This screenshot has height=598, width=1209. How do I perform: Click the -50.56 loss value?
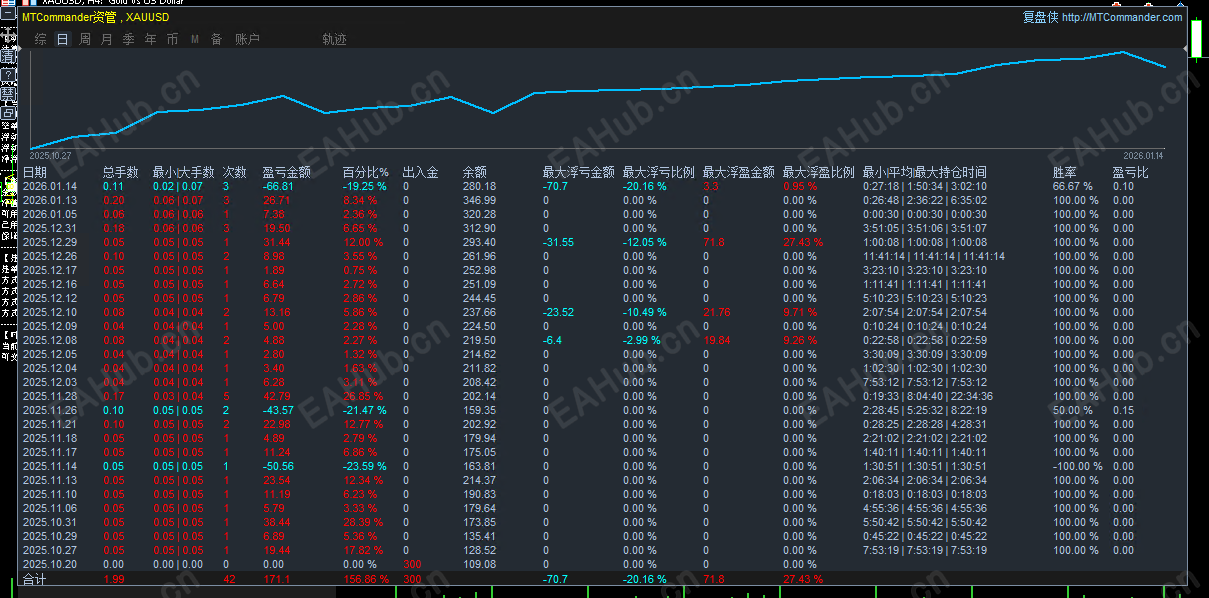point(278,466)
